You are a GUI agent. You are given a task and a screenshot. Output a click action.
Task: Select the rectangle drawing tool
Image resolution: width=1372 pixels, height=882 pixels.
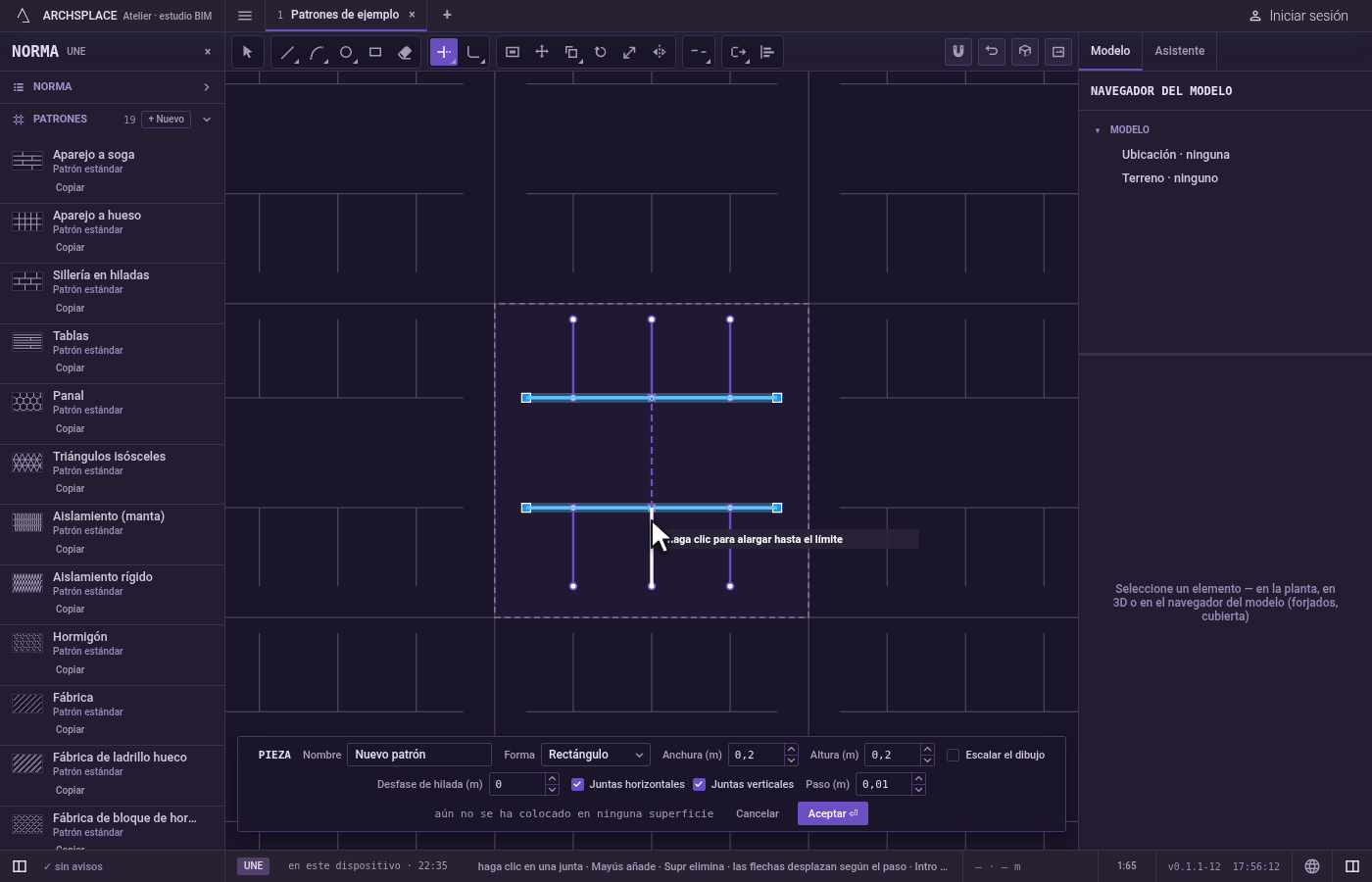tap(375, 52)
